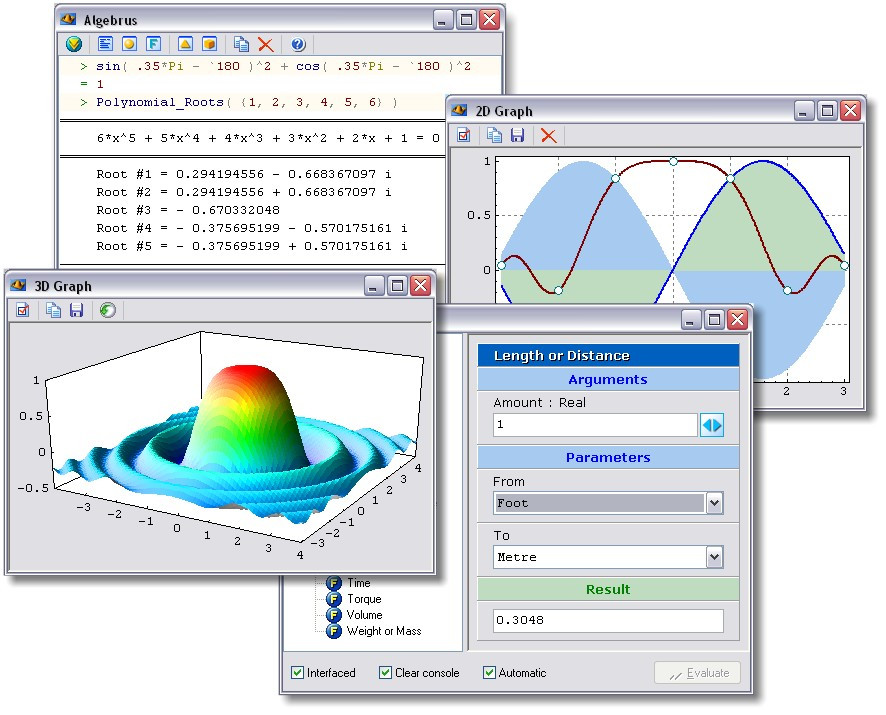
Task: Click the Root #4 result line
Action: tap(251, 228)
